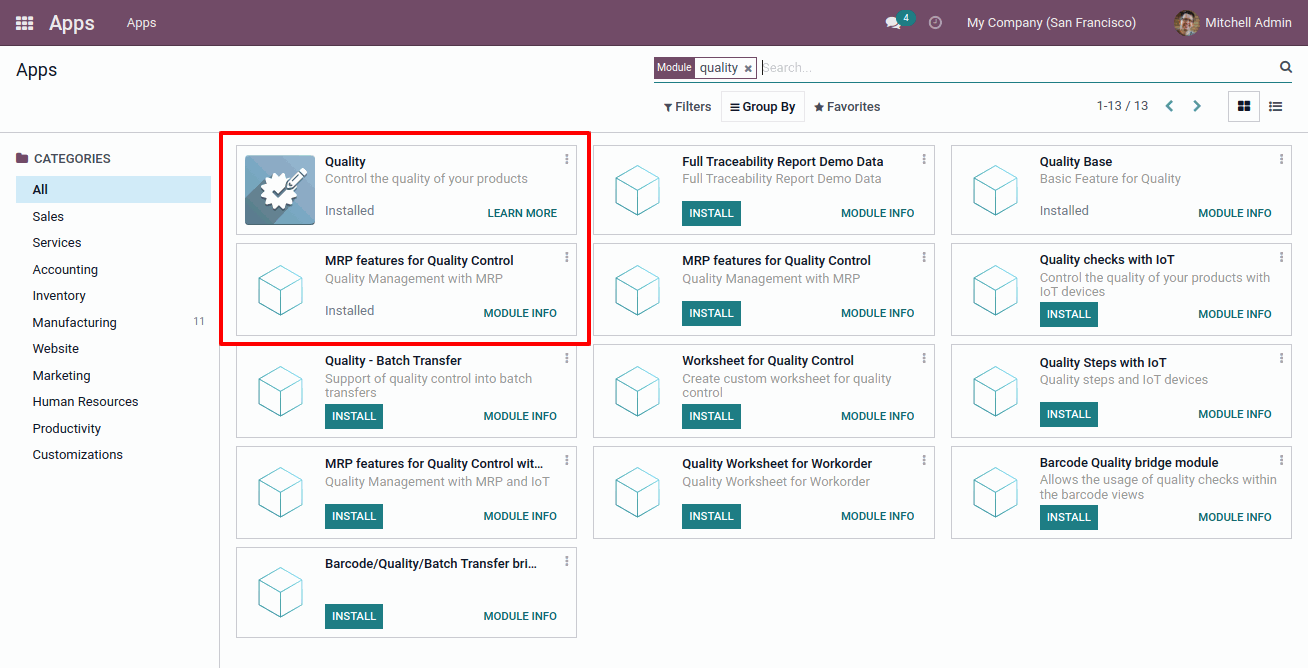Select the Website category

pyautogui.click(x=113, y=348)
